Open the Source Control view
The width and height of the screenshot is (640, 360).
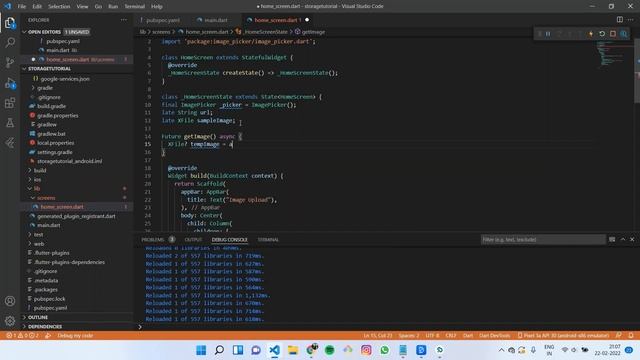(x=10, y=62)
